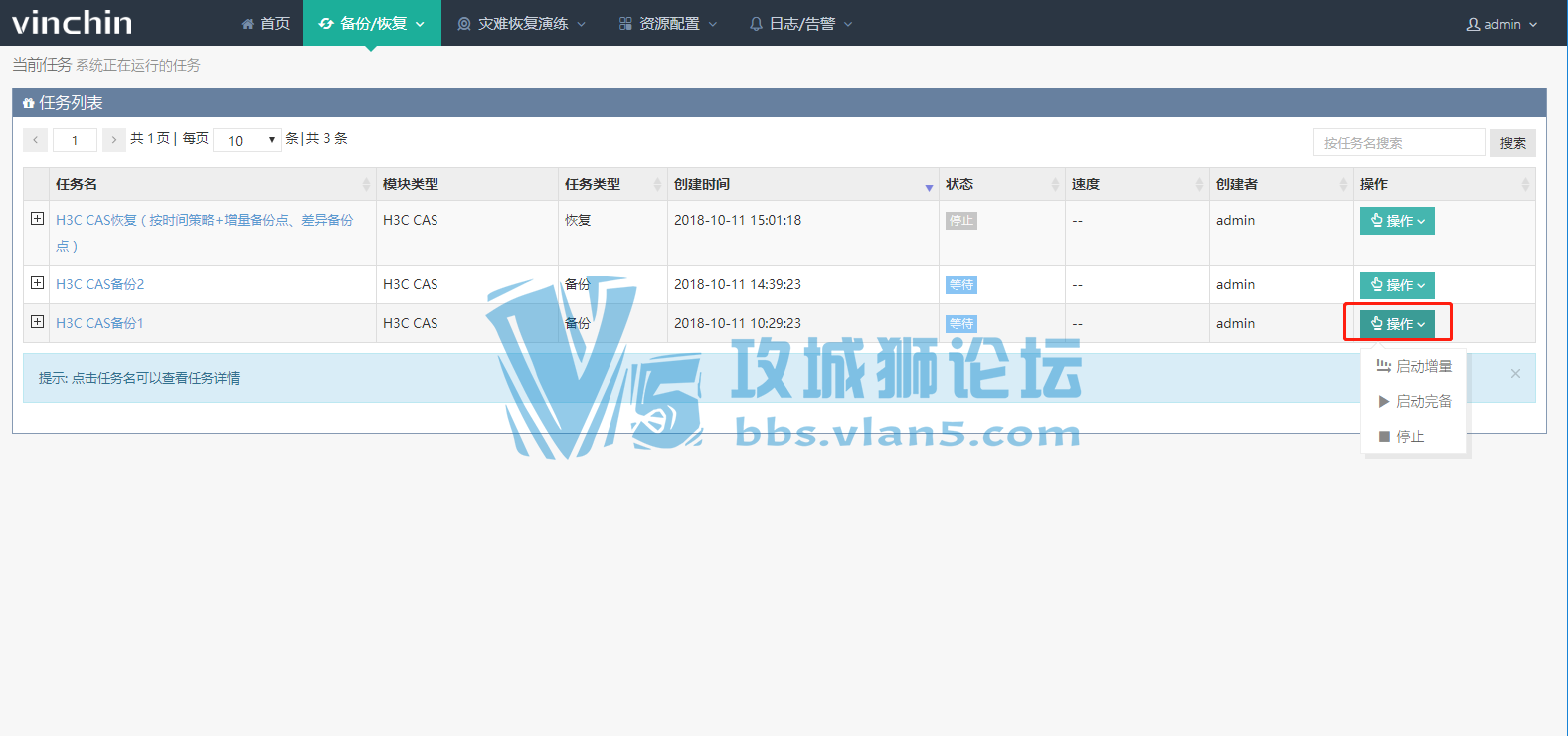Close the blue hint banner
This screenshot has width=1568, height=736.
(x=1515, y=373)
